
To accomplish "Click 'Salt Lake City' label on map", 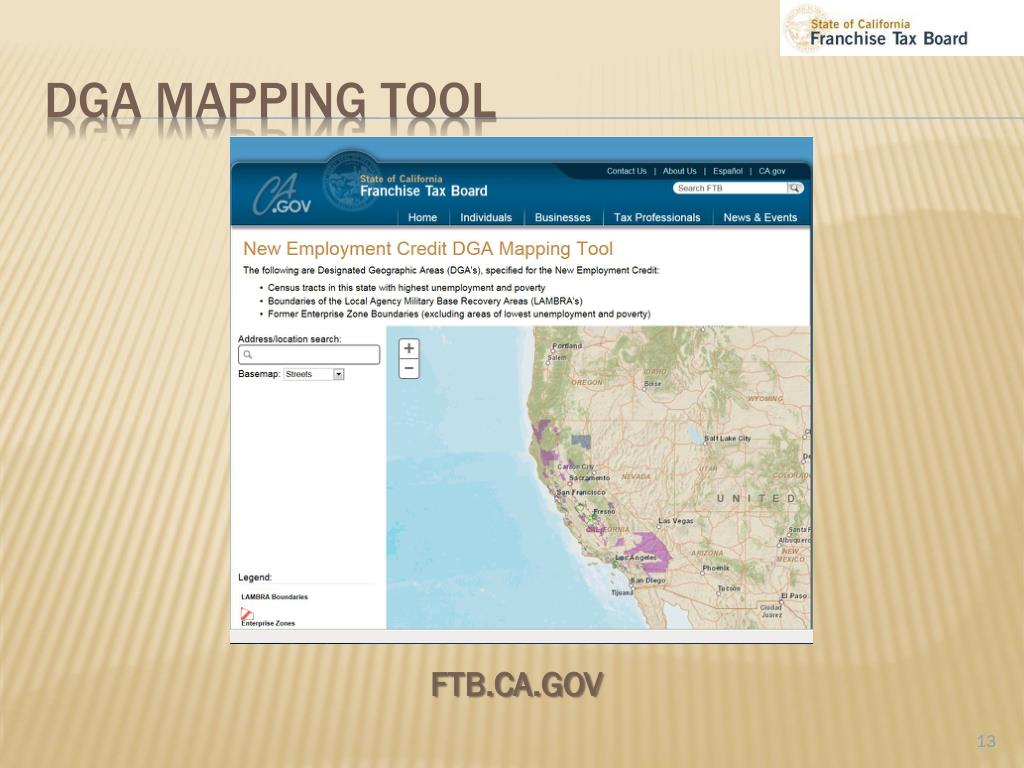I will pos(728,438).
